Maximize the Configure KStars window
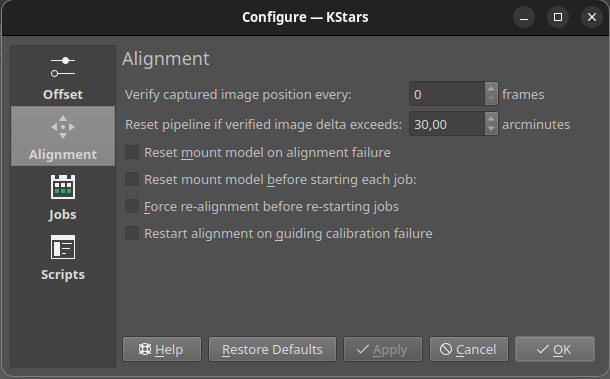The width and height of the screenshot is (610, 379). (558, 17)
